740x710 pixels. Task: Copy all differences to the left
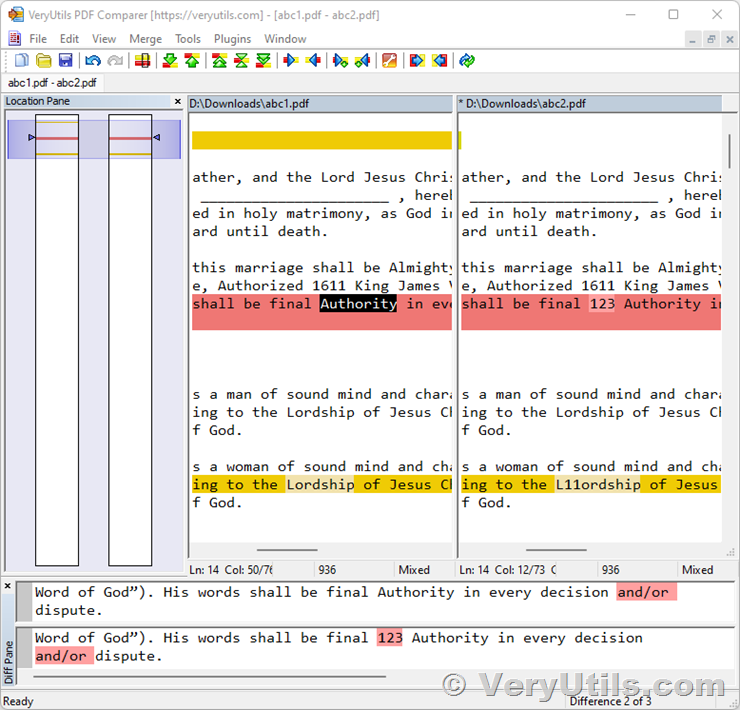[x=439, y=60]
